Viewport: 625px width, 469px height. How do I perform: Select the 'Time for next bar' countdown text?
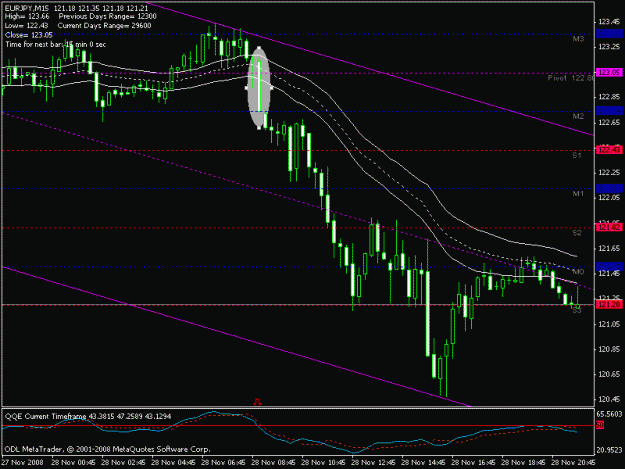click(55, 45)
